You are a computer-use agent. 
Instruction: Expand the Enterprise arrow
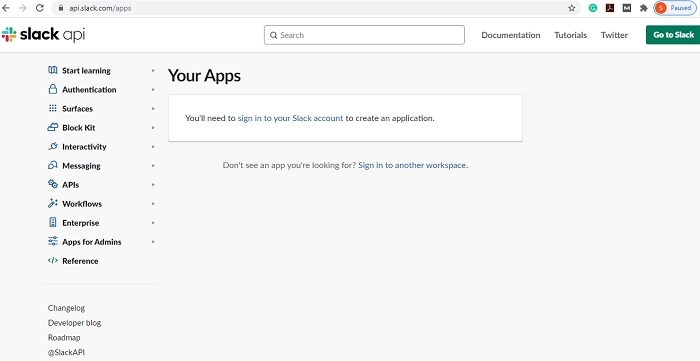[153, 223]
